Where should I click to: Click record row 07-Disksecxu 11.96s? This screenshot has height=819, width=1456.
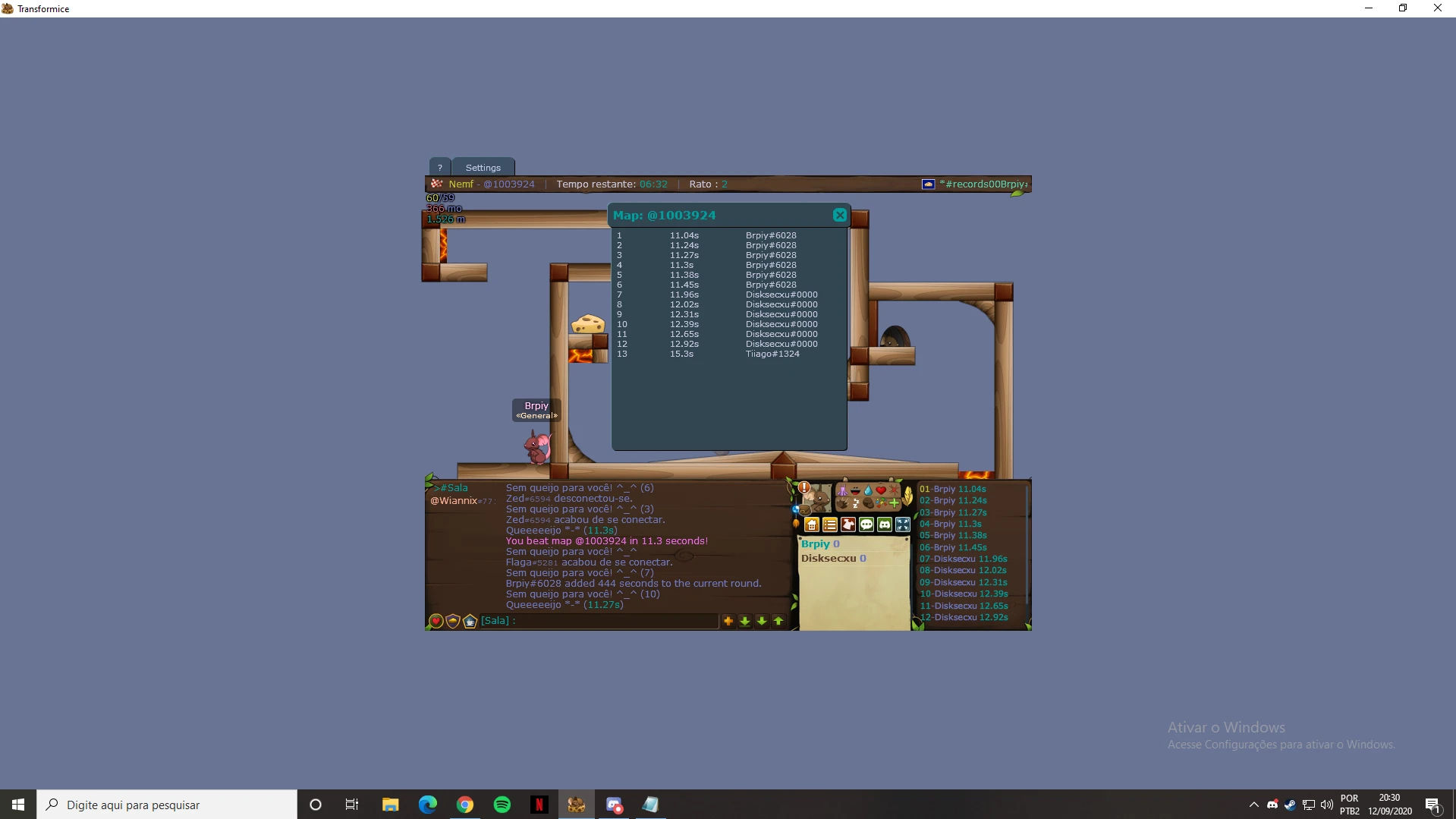point(964,559)
